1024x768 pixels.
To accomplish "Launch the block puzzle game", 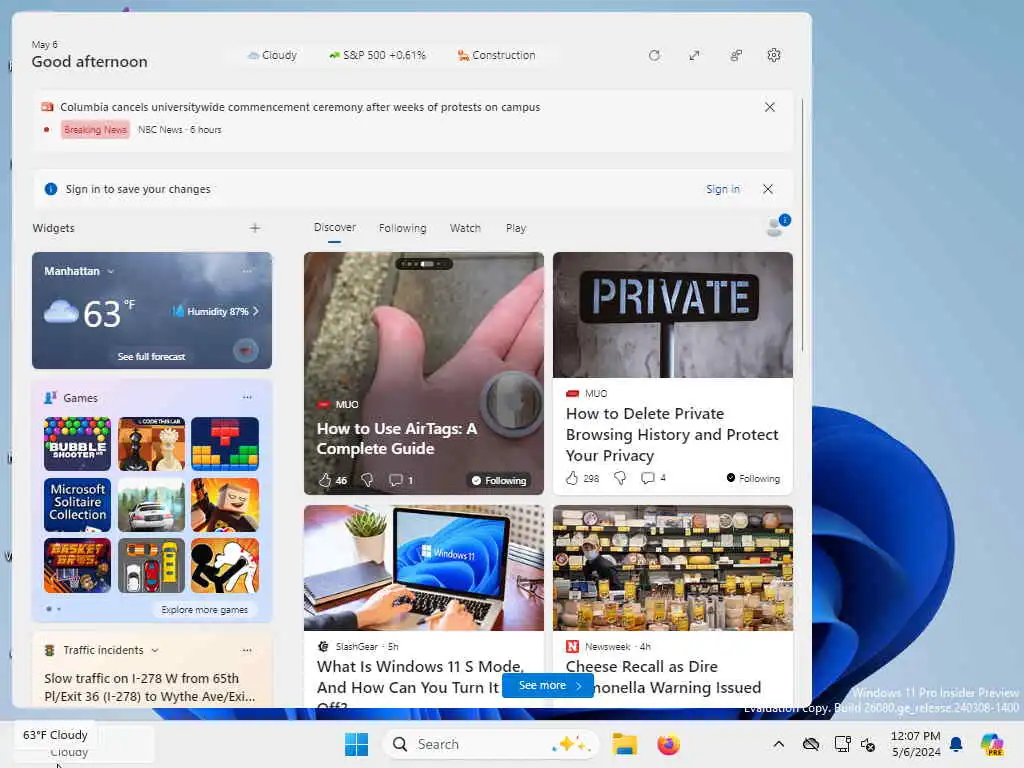I will point(225,444).
